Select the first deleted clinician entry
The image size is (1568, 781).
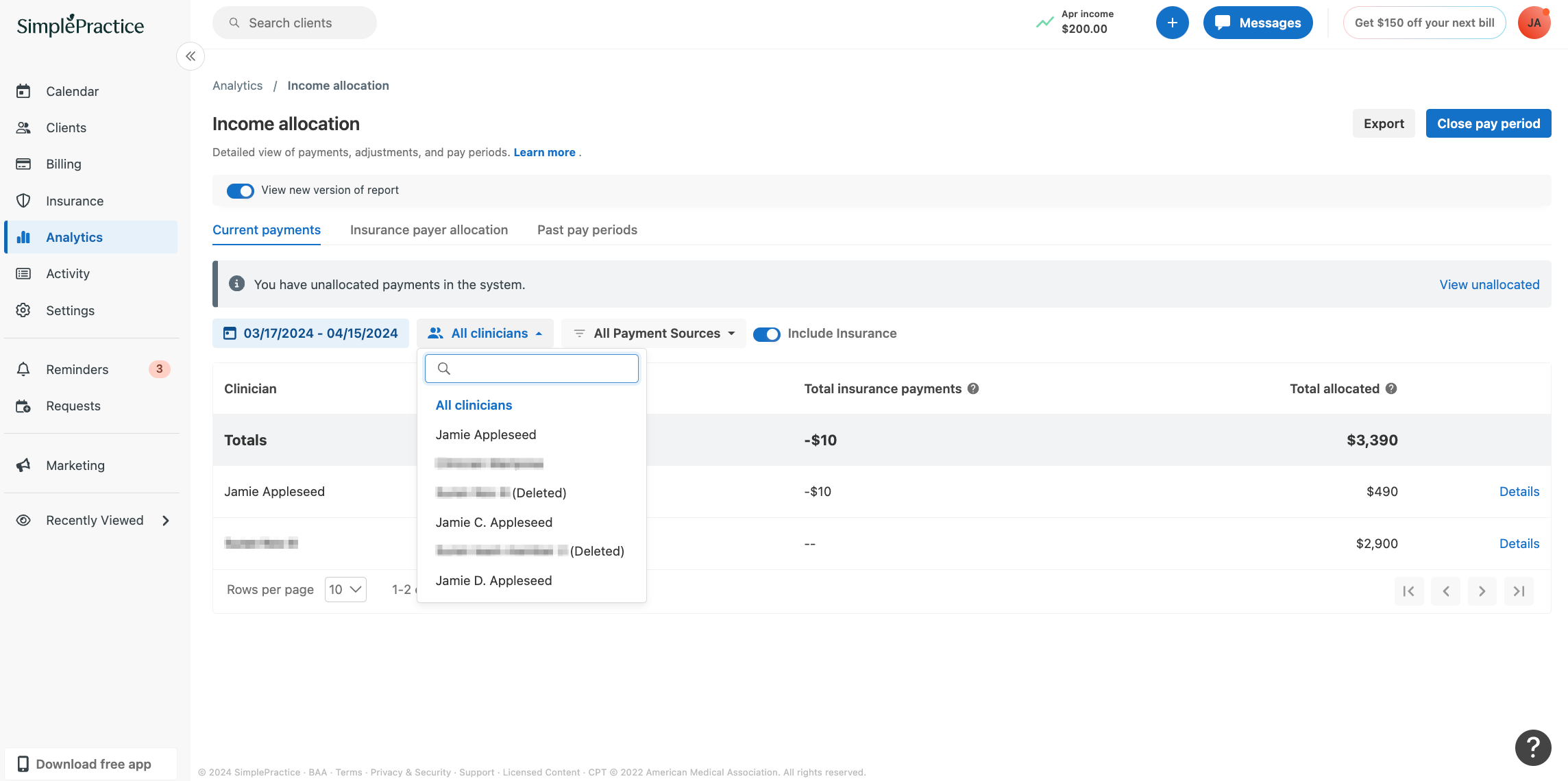pos(501,493)
